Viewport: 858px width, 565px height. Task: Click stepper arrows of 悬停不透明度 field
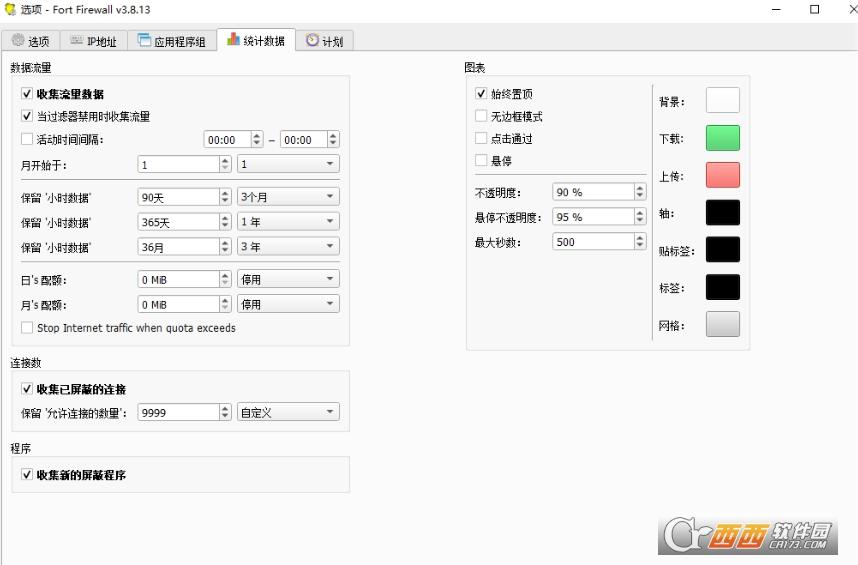coord(640,217)
